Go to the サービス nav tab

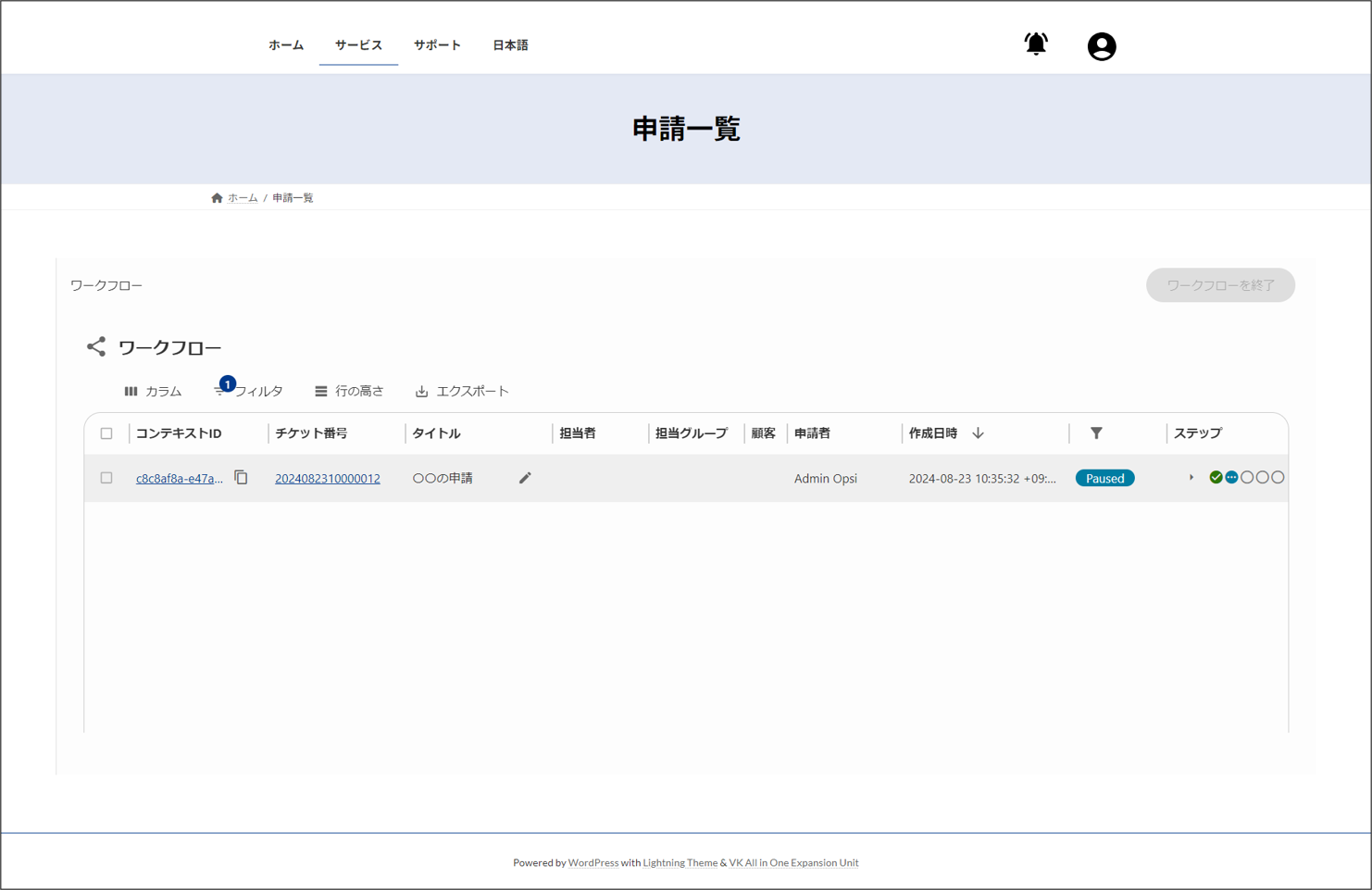(x=358, y=45)
